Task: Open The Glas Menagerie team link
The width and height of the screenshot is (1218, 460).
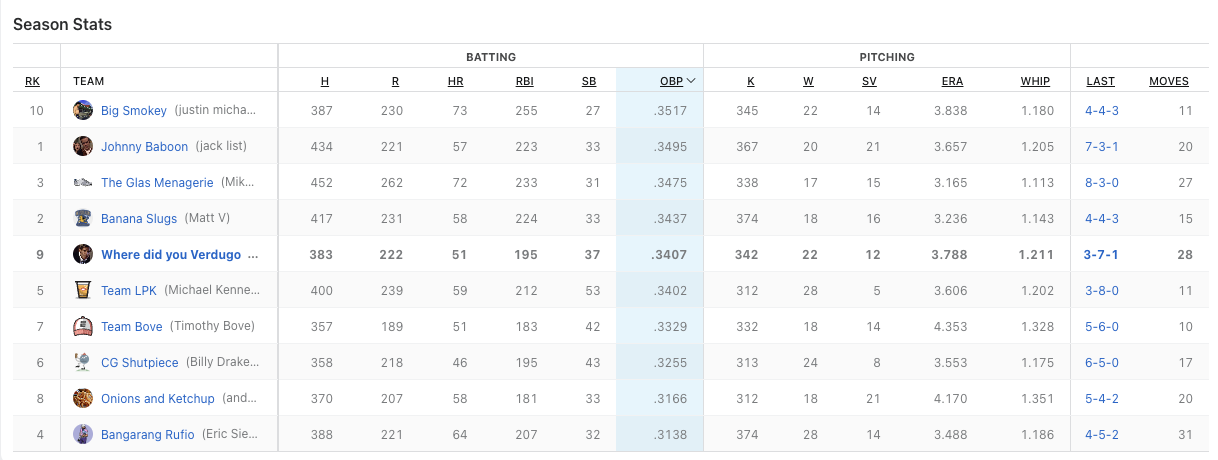Action: tap(157, 182)
